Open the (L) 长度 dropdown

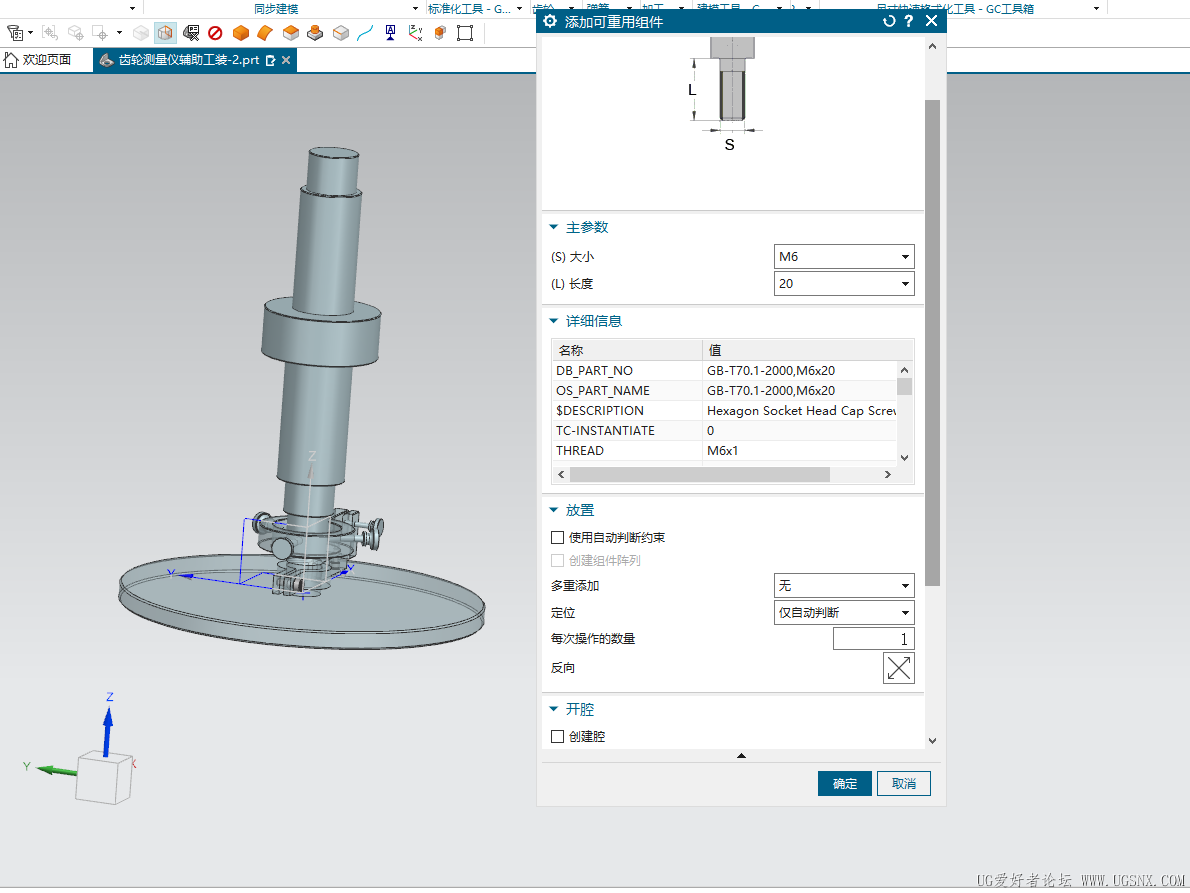point(844,284)
